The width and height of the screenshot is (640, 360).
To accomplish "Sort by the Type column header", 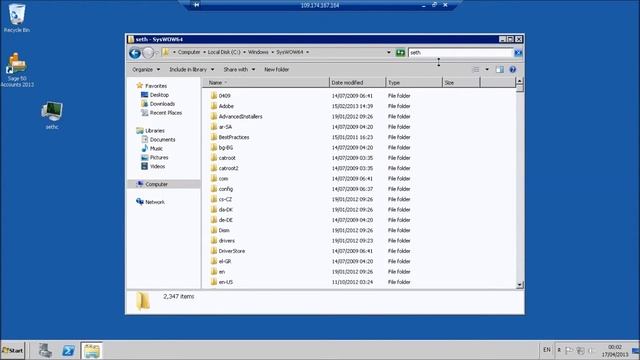I will point(414,83).
